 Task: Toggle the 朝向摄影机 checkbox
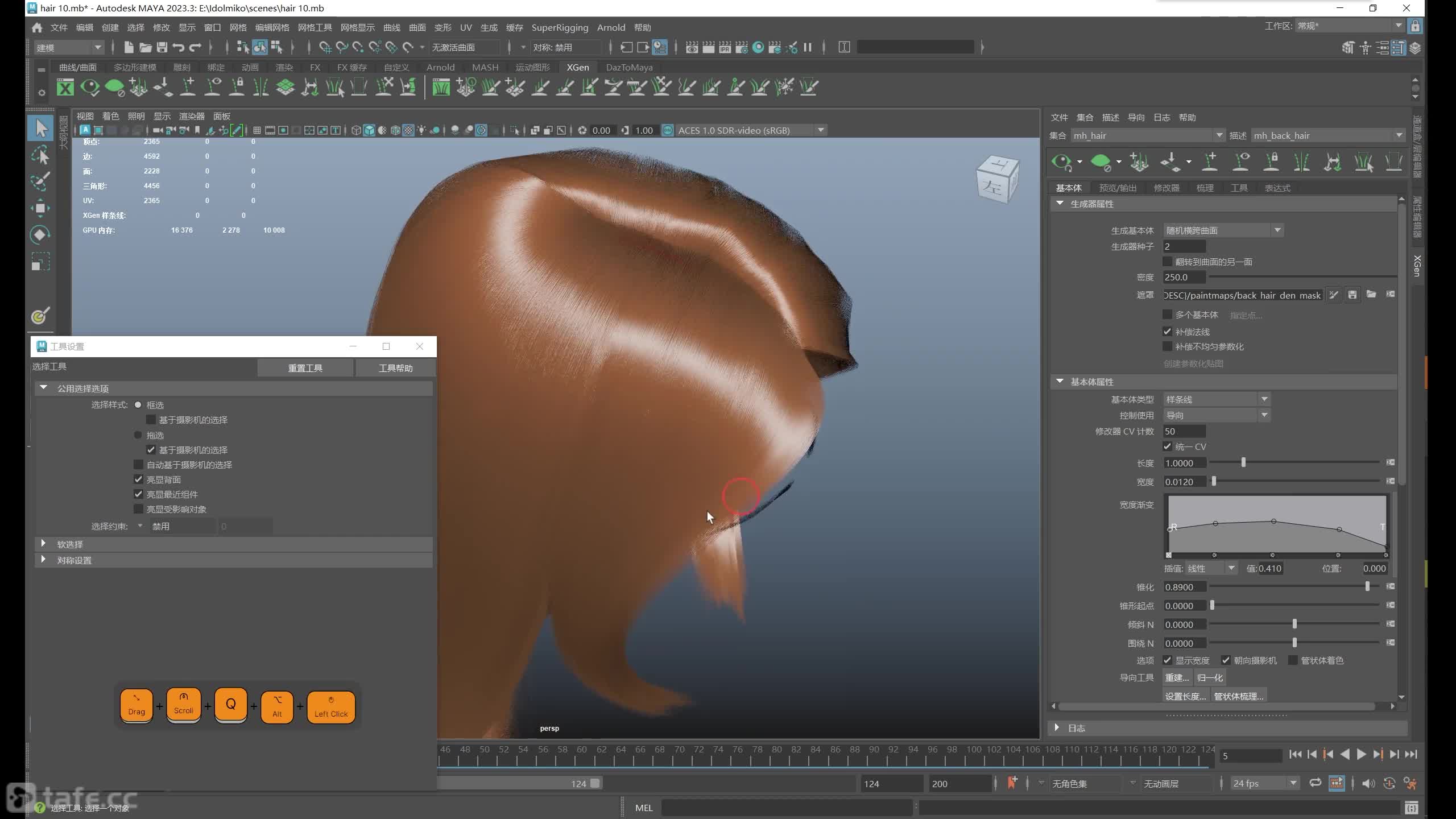point(1226,660)
